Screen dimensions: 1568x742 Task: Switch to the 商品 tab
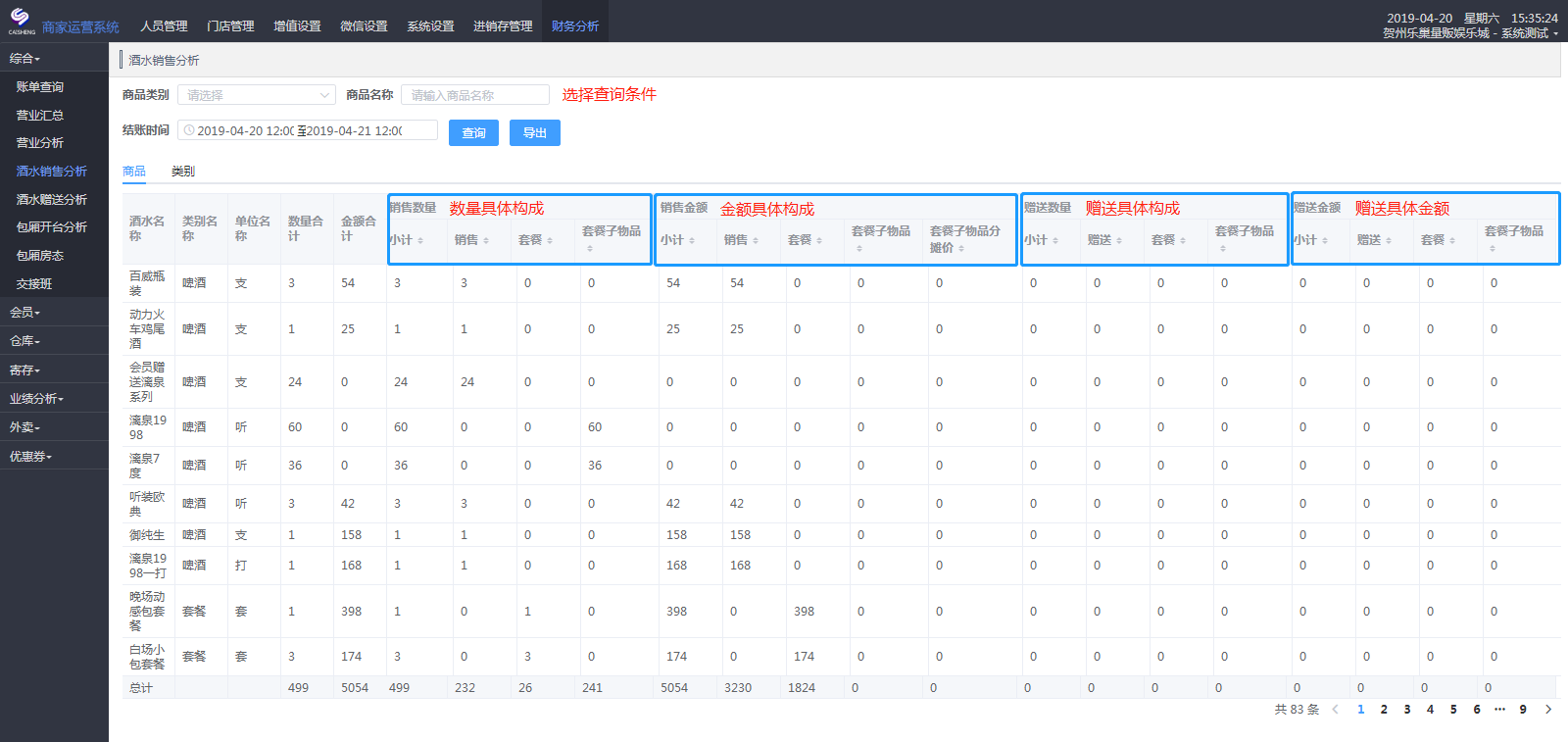134,172
